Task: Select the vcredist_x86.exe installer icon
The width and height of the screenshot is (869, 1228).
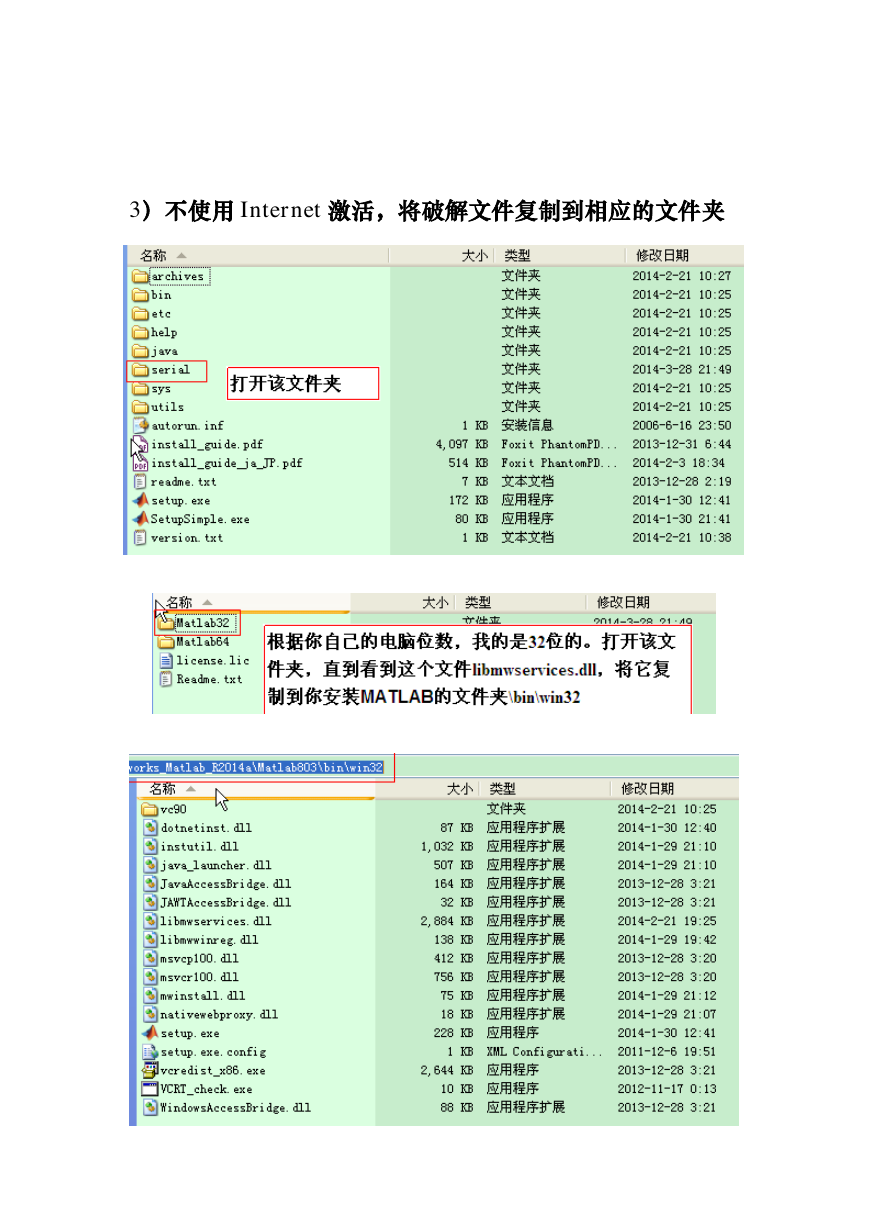Action: point(150,1070)
